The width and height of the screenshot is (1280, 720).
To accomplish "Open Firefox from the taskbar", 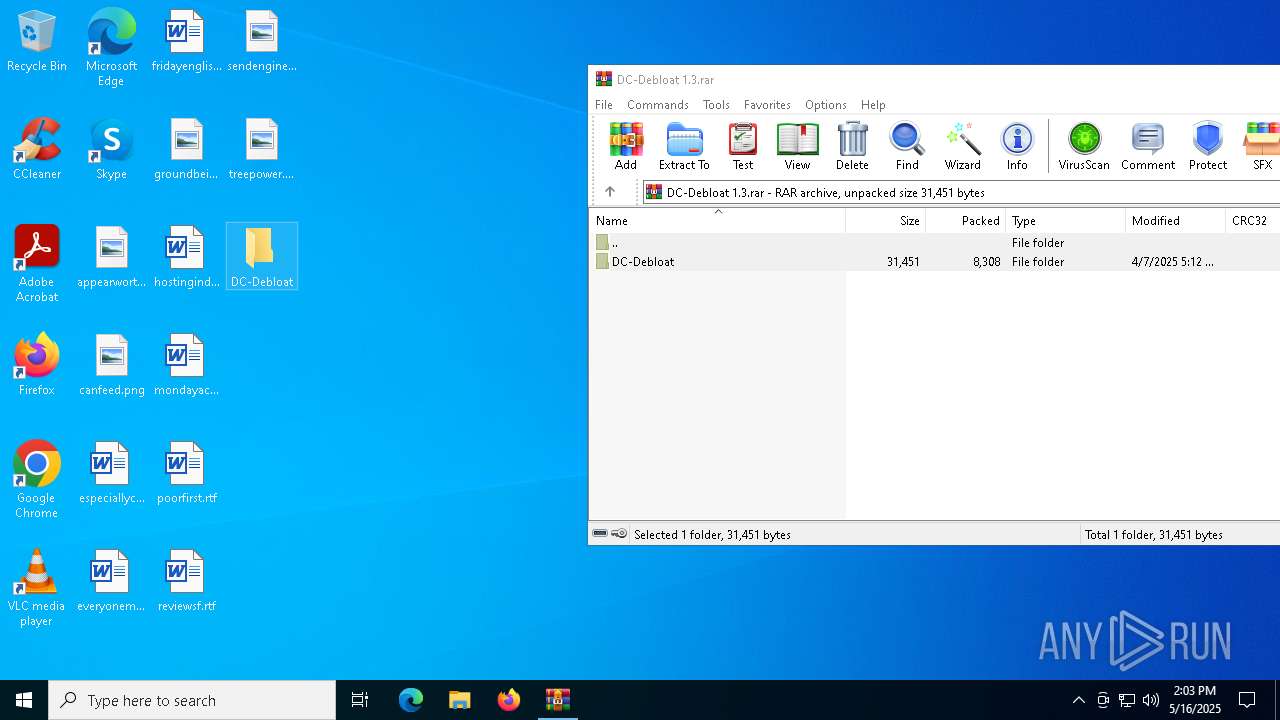I will [509, 700].
